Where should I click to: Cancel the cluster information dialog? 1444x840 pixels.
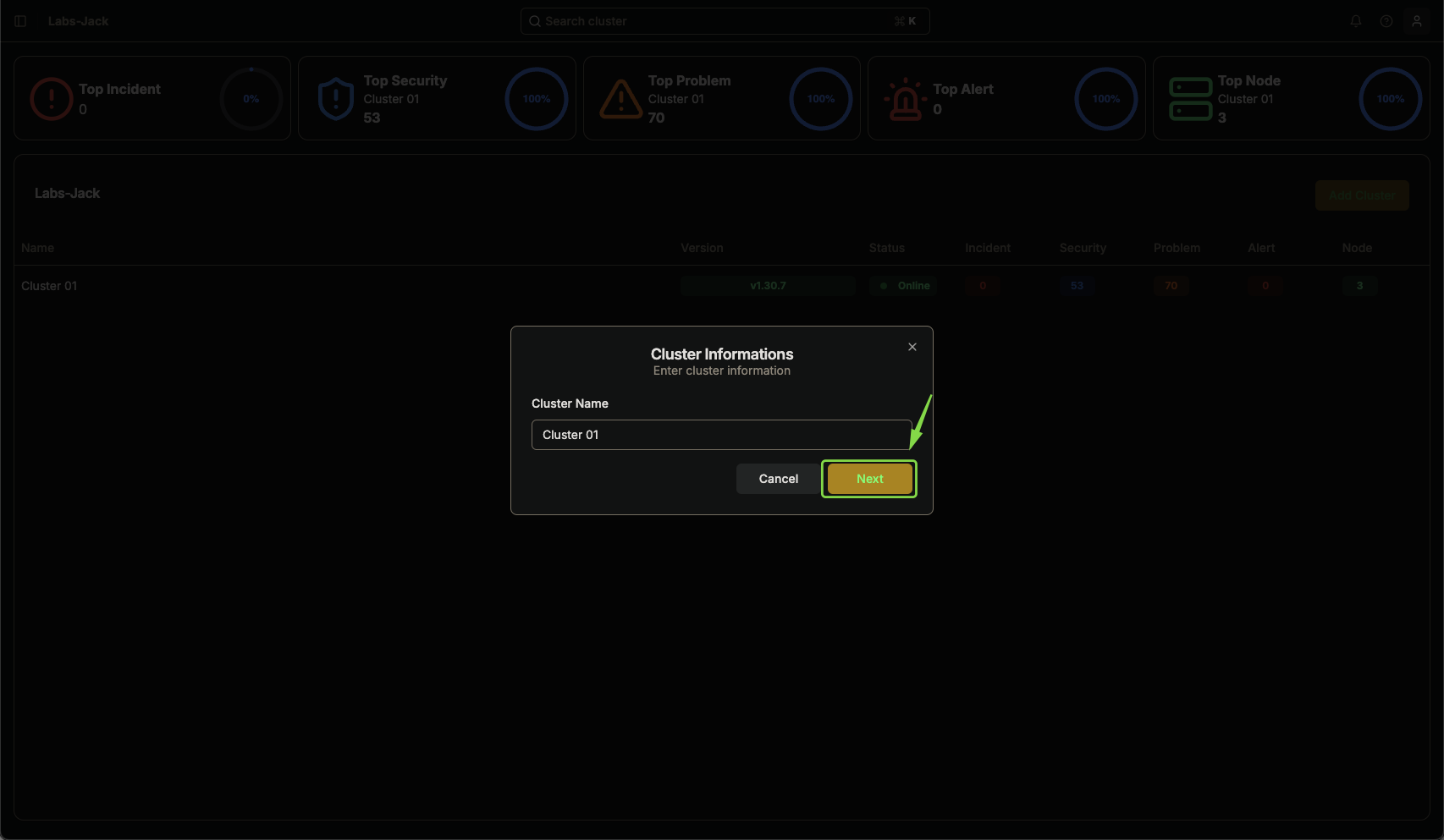pyautogui.click(x=779, y=479)
